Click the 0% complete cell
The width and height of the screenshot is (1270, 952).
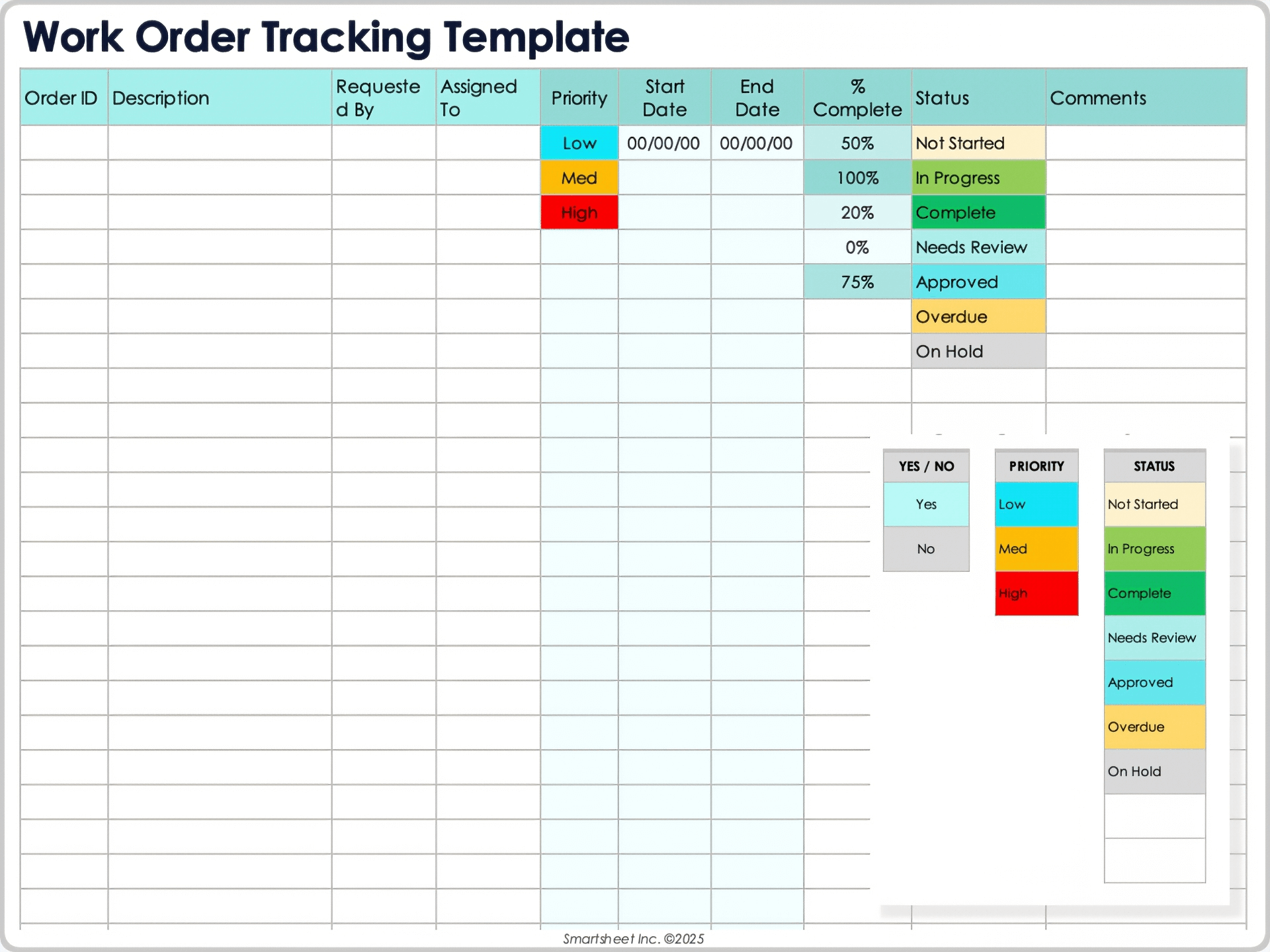tap(857, 247)
